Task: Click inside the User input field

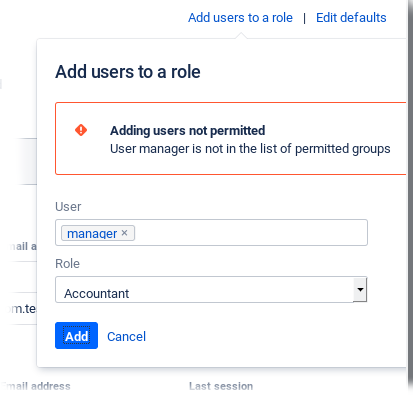Action: point(211,232)
